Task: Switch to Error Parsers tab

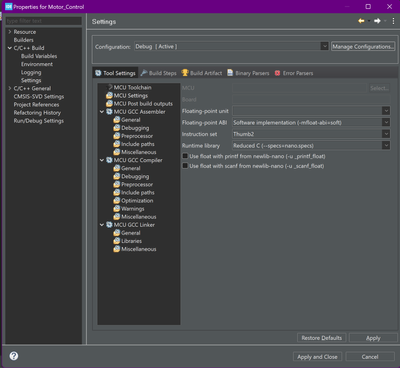Action: [x=294, y=73]
